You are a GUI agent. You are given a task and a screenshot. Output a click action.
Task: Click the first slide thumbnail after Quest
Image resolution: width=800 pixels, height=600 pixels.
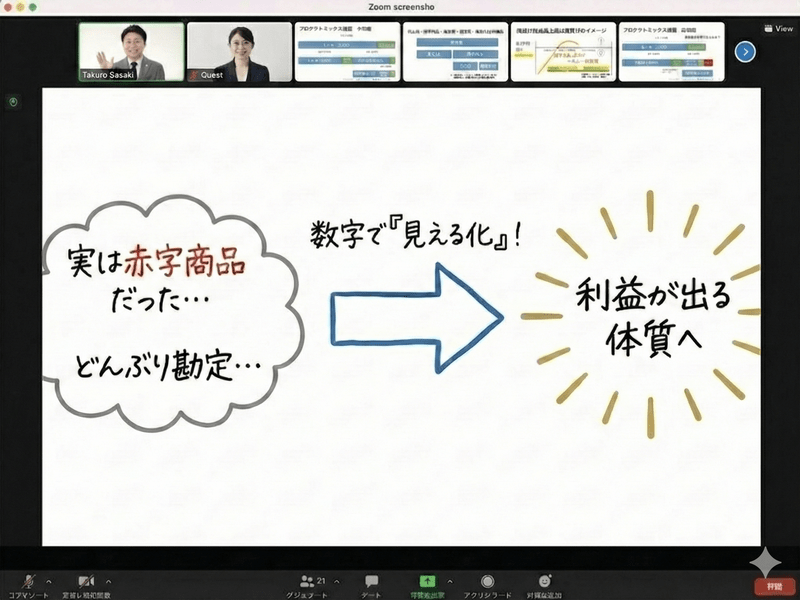346,52
